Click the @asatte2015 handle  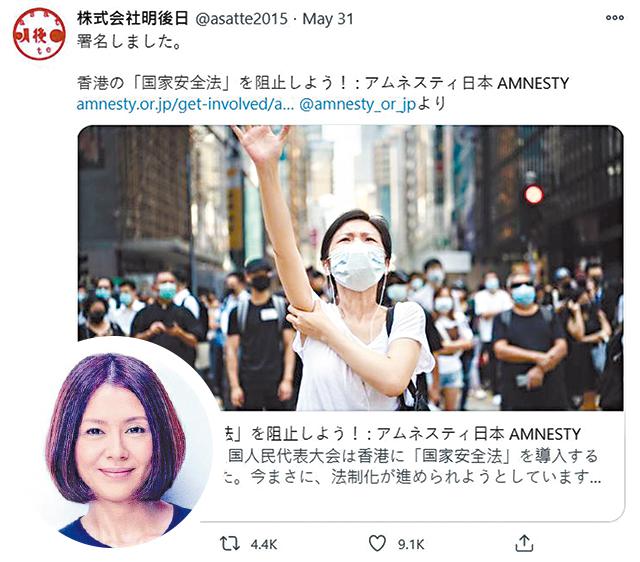pos(242,19)
